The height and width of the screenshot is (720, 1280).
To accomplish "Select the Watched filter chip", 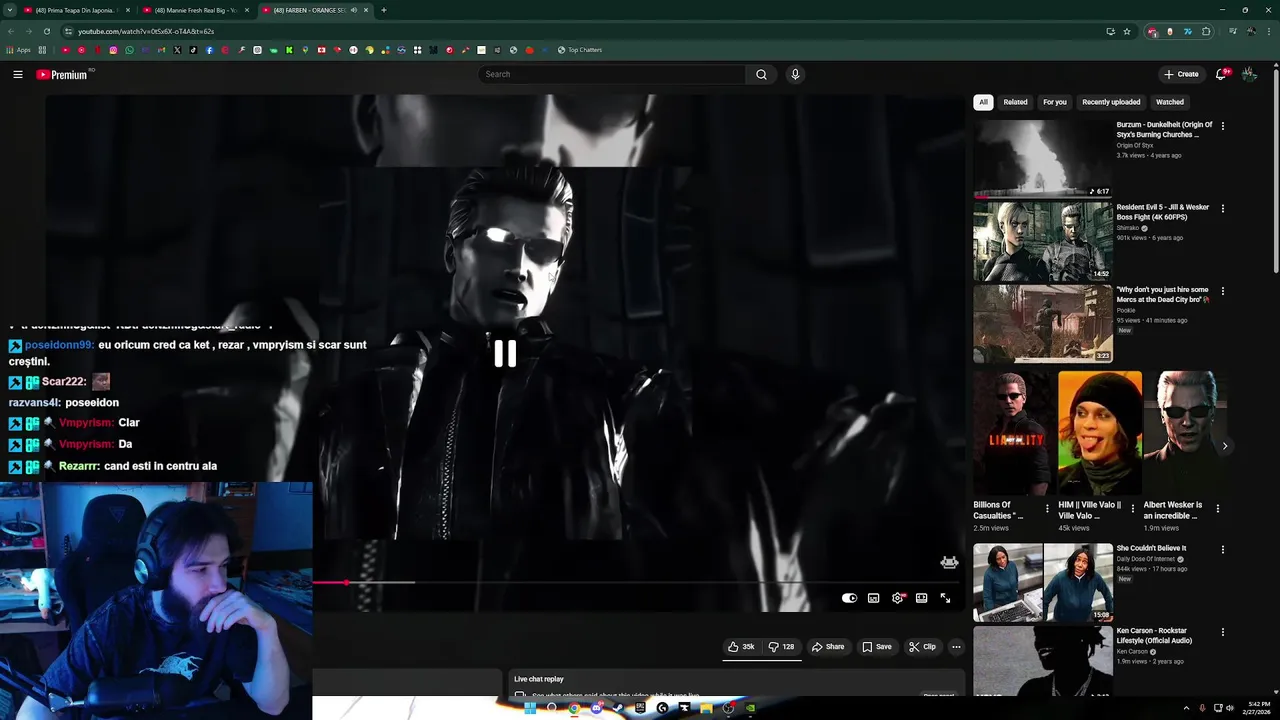I will click(x=1169, y=102).
